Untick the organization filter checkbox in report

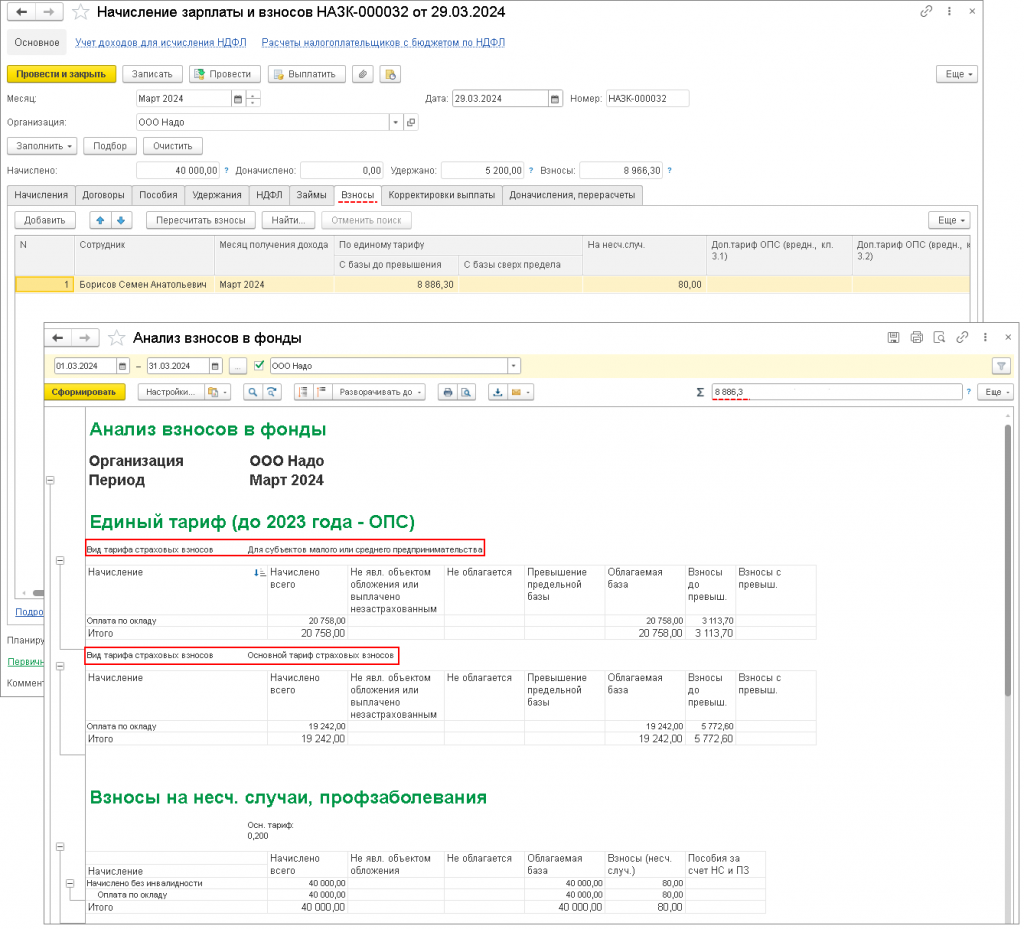coord(259,366)
